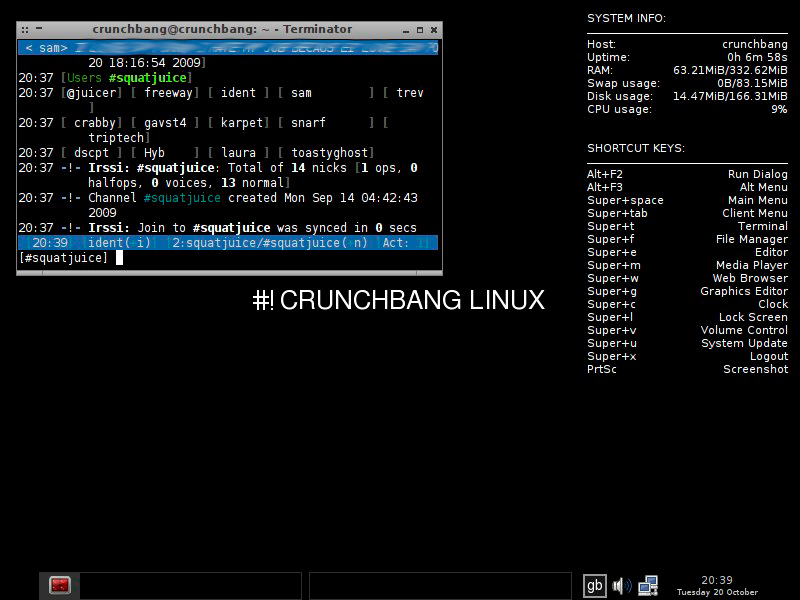Click the dscpt nick in user list

[91, 153]
